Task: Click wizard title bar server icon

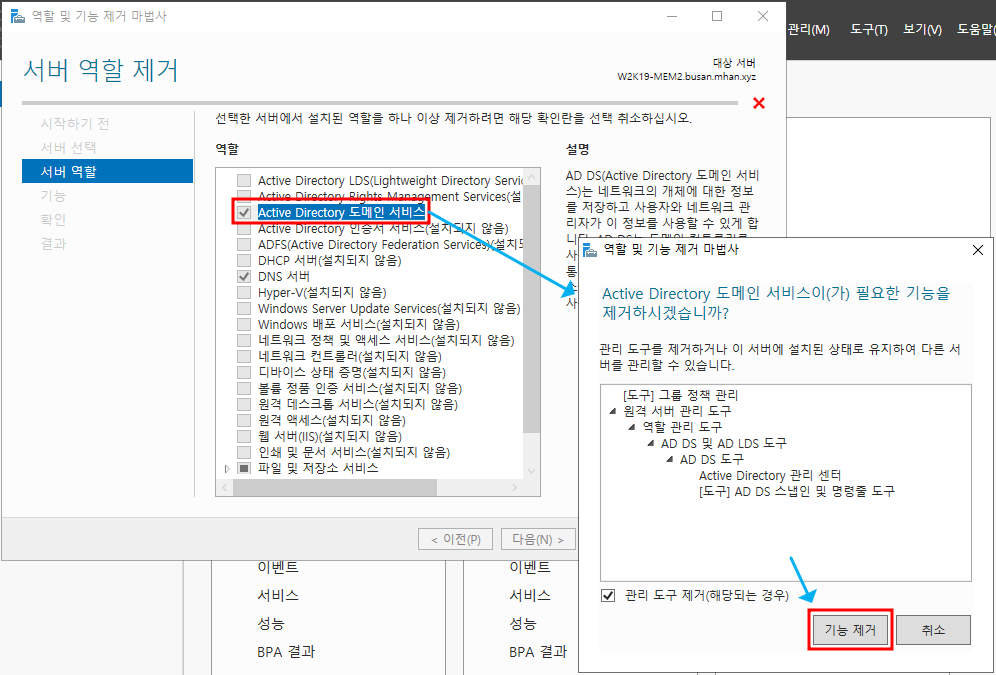Action: pos(18,17)
